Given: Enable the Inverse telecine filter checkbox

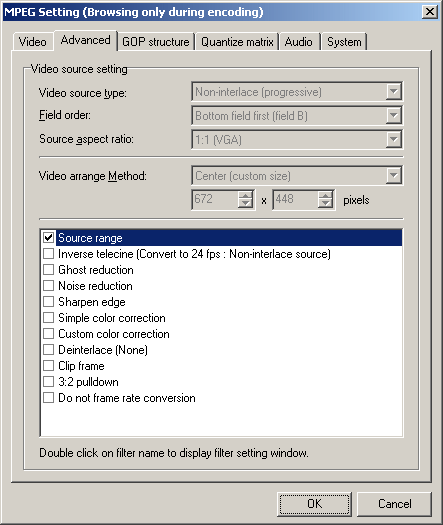Looking at the screenshot, I should point(49,254).
